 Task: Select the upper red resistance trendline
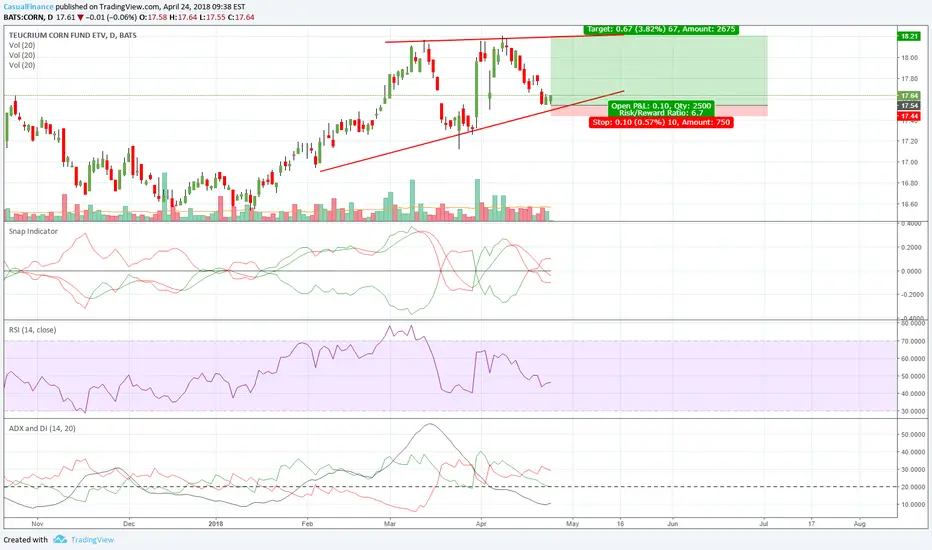pos(504,39)
